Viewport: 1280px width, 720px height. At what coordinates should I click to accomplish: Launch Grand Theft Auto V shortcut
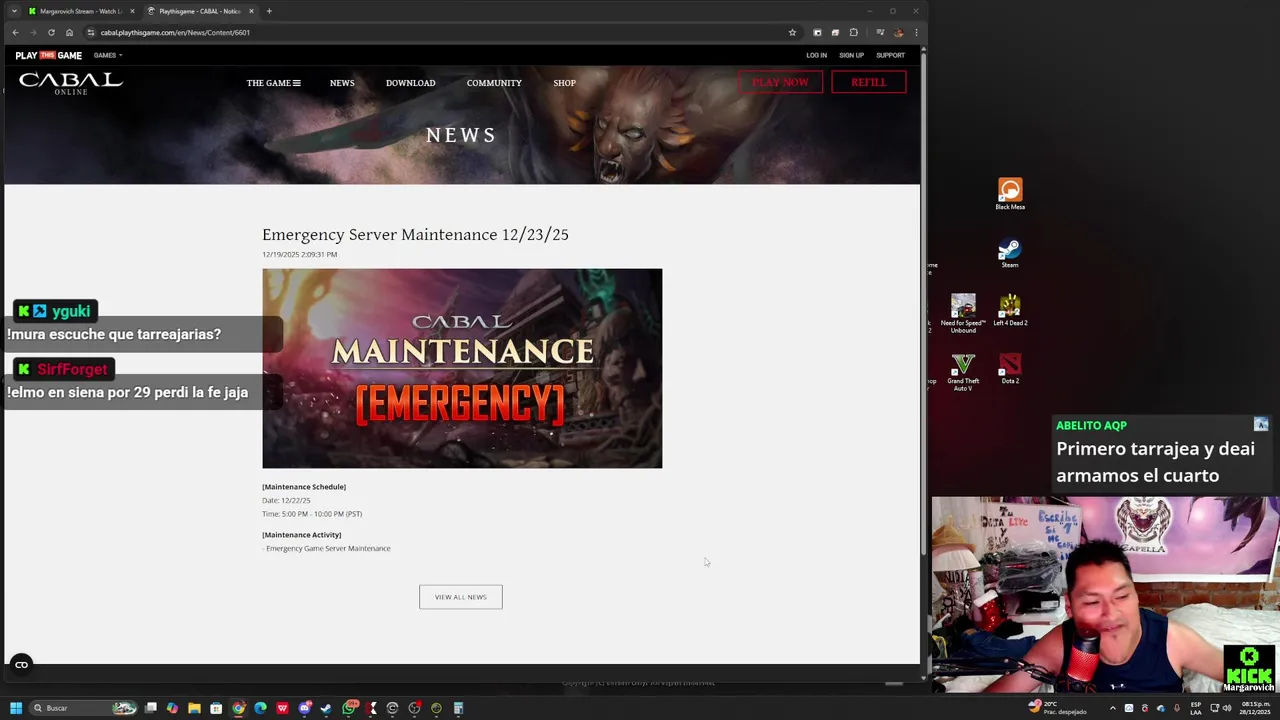(x=963, y=372)
